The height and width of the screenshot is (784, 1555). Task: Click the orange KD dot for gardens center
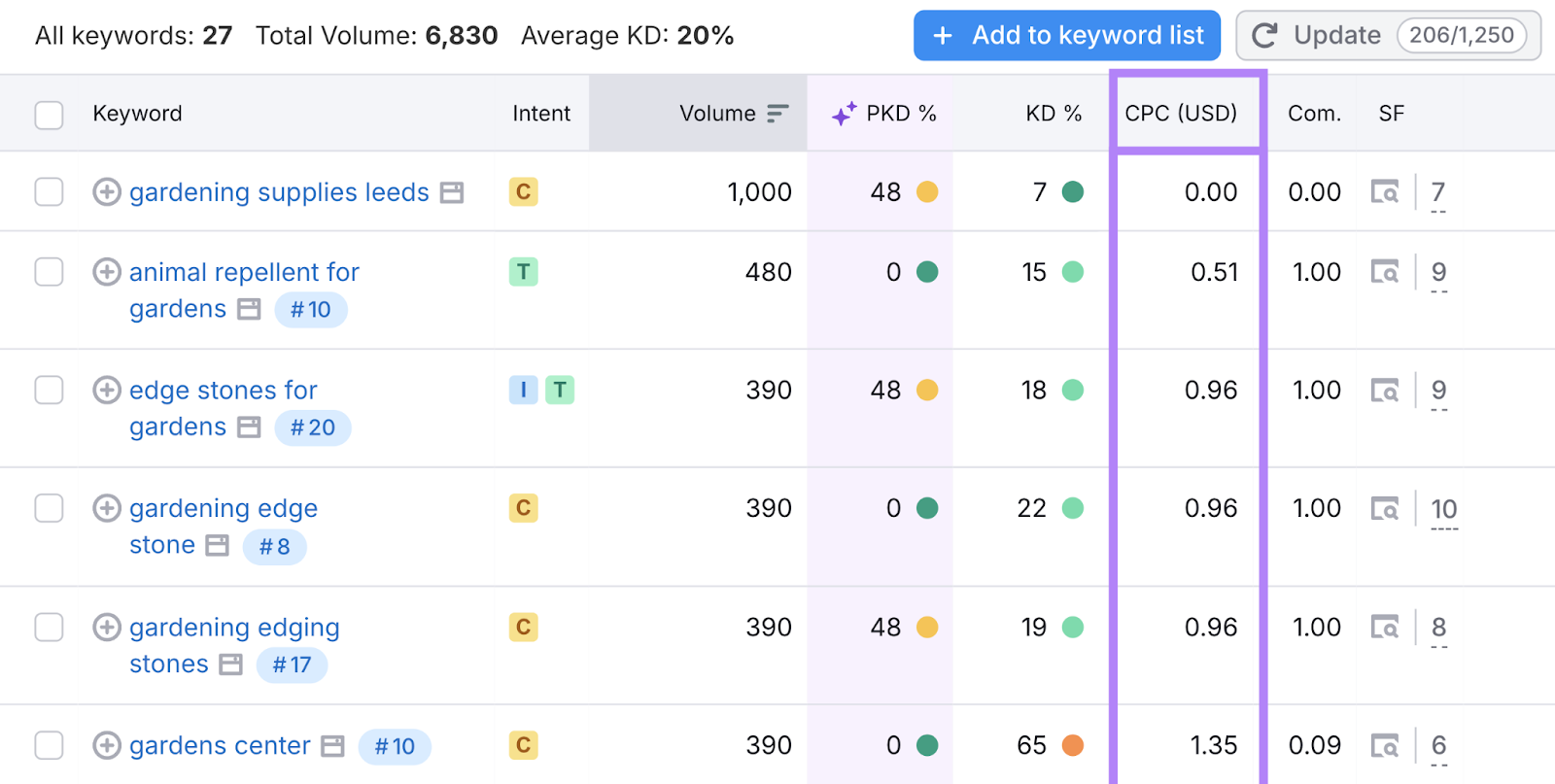(1072, 745)
